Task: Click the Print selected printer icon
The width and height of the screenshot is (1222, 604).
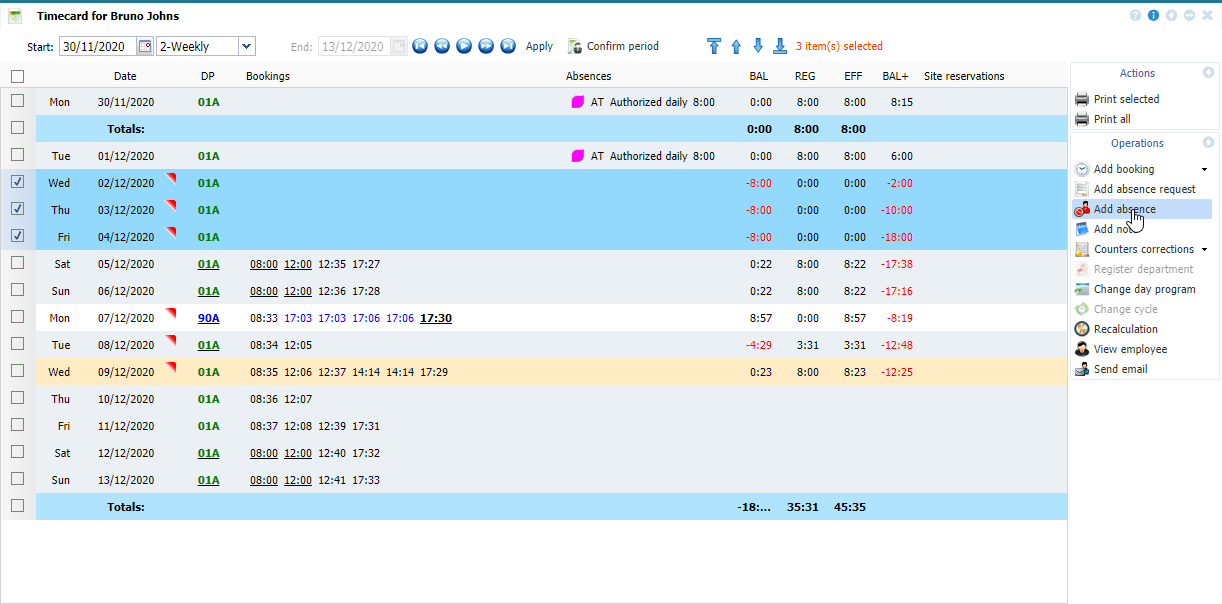Action: pos(1082,99)
